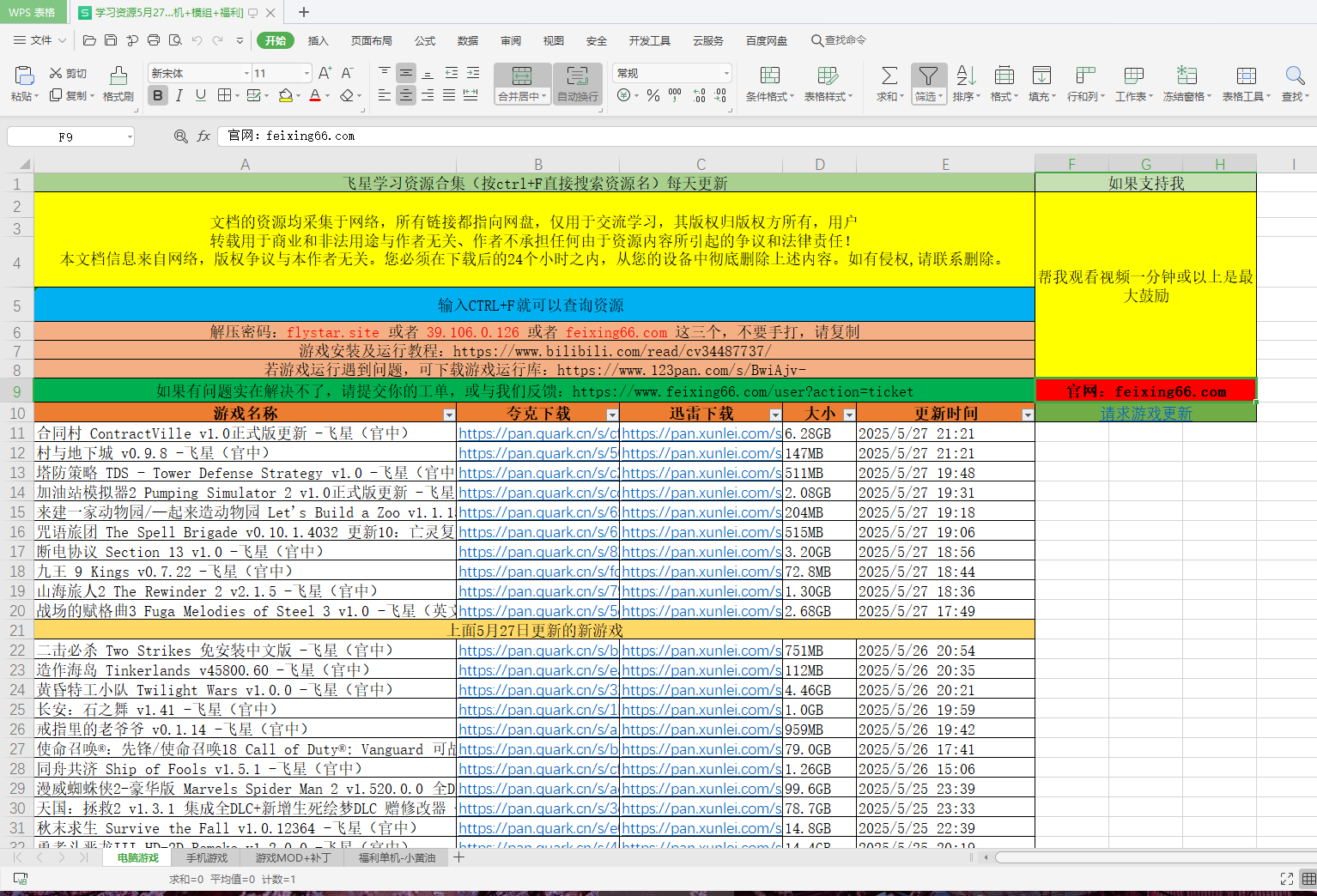Open xunlei link for 村与地下城 row
The height and width of the screenshot is (896, 1317).
pos(701,453)
